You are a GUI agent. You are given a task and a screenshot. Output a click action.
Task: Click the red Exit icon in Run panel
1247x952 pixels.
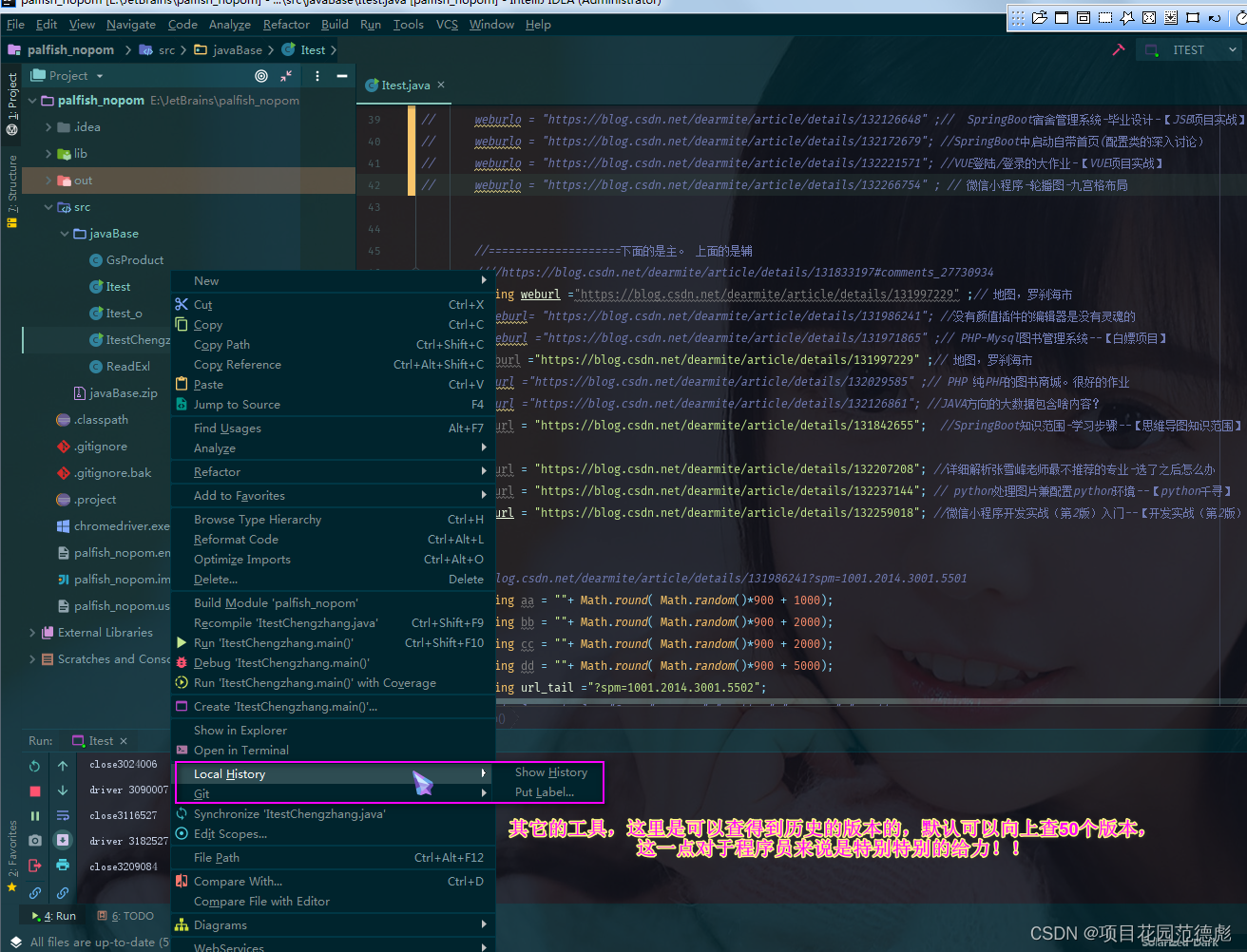[35, 865]
